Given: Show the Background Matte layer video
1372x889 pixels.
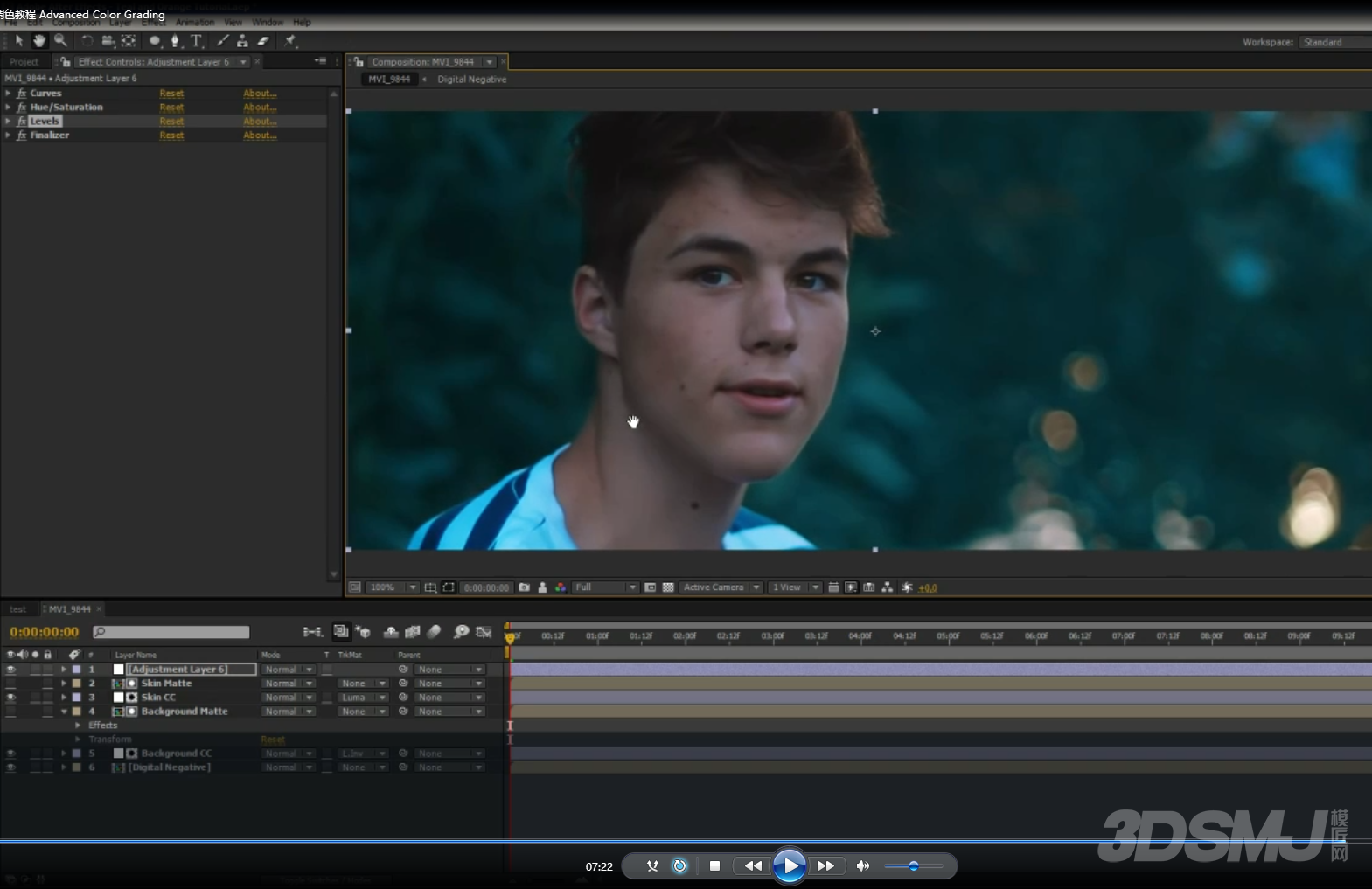Looking at the screenshot, I should point(10,712).
